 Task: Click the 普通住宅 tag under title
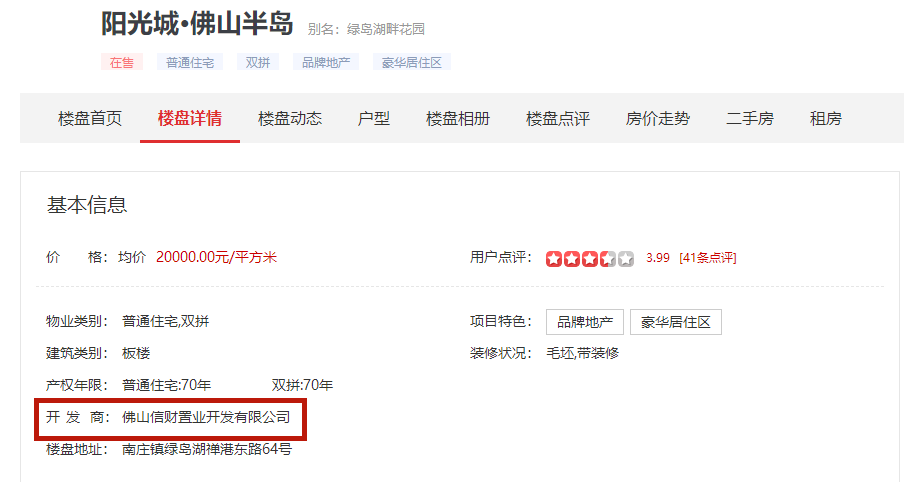[x=190, y=62]
